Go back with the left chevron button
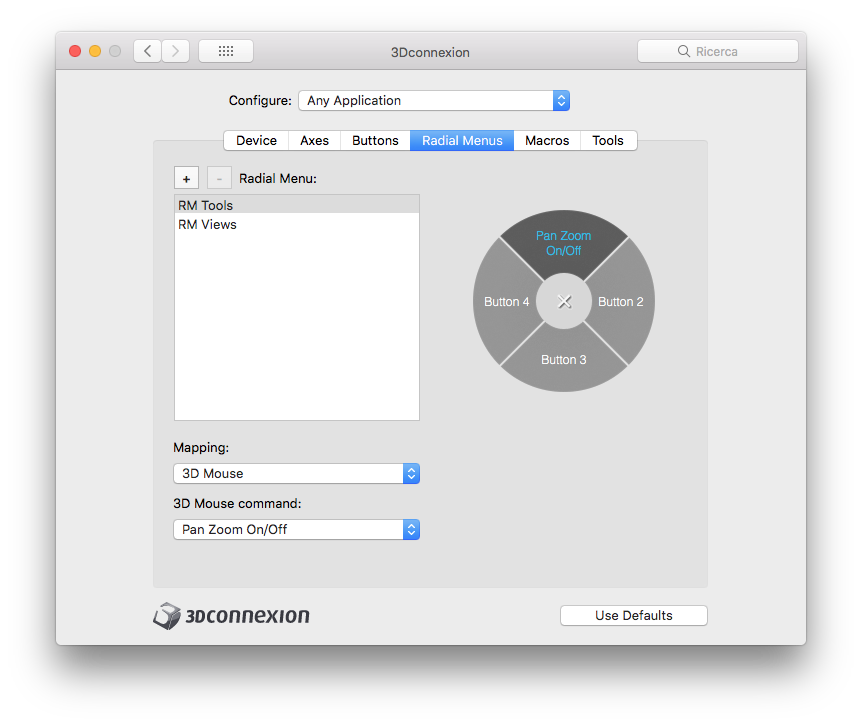The height and width of the screenshot is (725, 862). (147, 51)
